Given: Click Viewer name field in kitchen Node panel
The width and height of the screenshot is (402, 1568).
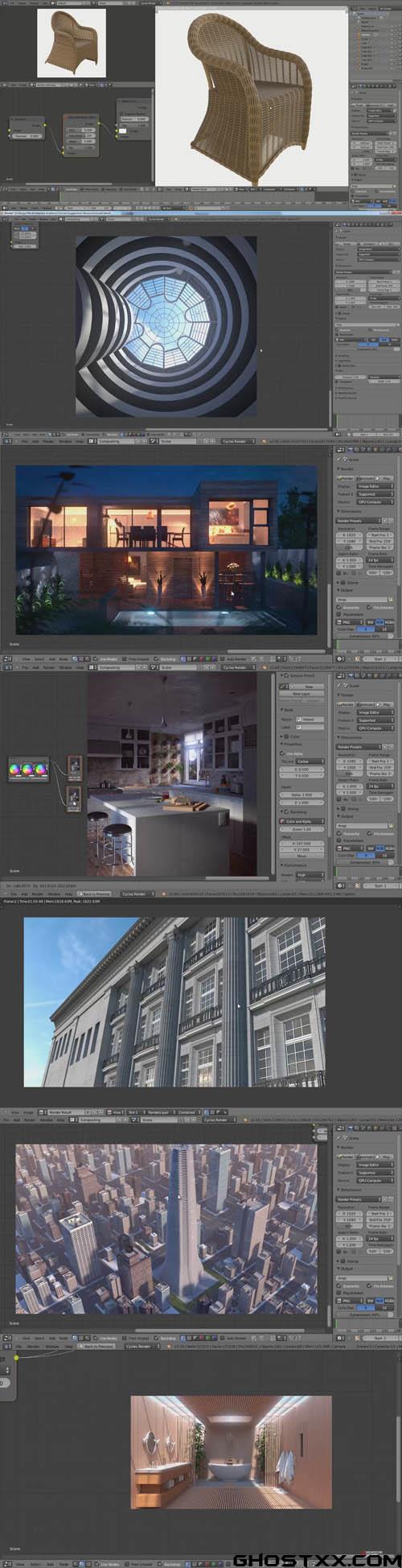Looking at the screenshot, I should [310, 720].
